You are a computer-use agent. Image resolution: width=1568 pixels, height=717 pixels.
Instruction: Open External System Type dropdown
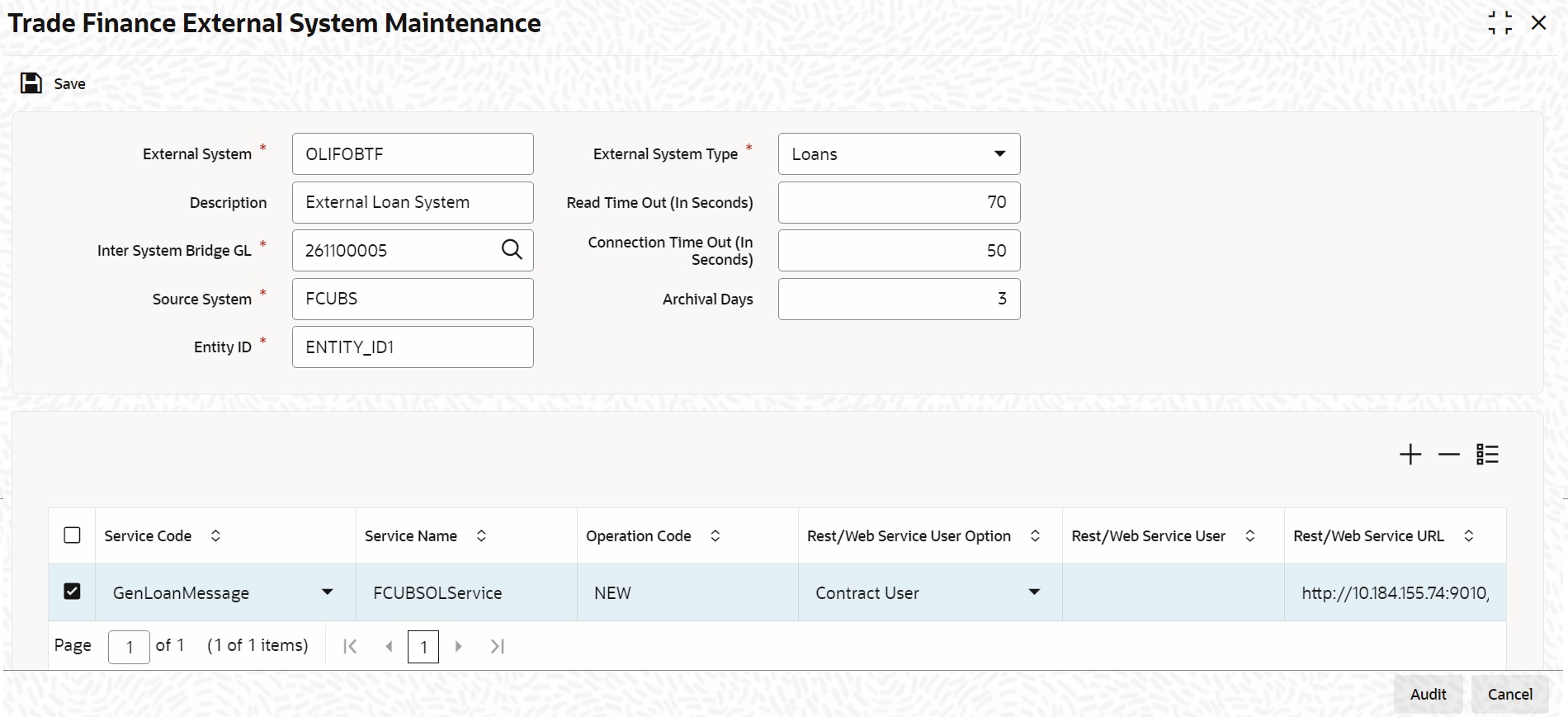point(999,153)
